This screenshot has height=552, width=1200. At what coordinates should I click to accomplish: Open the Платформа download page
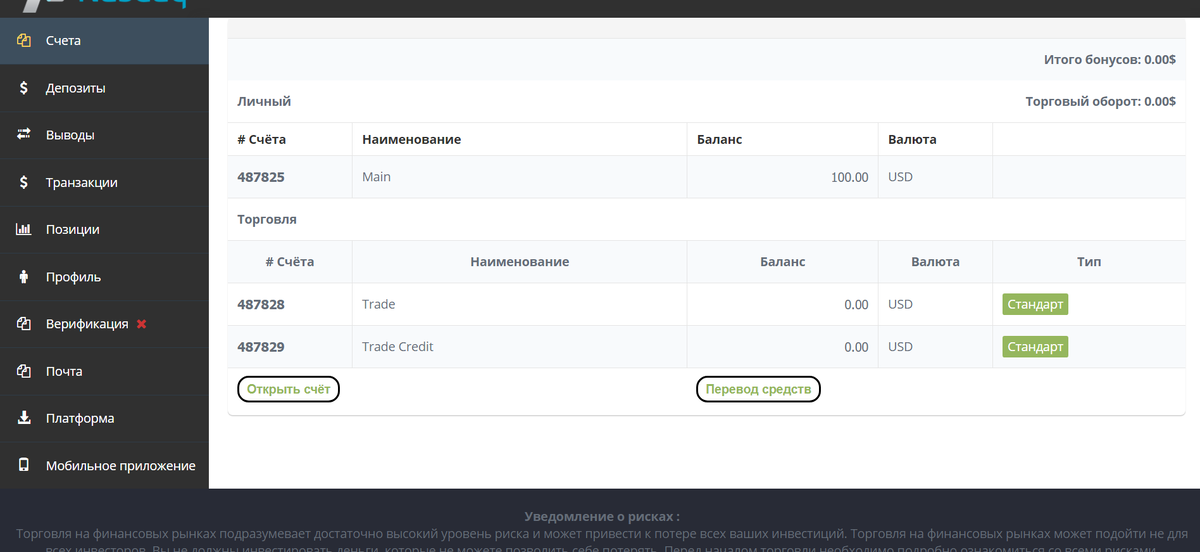104,418
